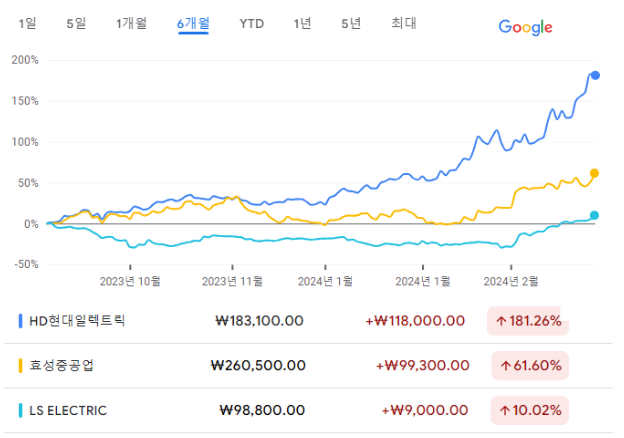The width and height of the screenshot is (624, 438).
Task: Click the cyan color bar beside LS ELECTRIC
Action: pyautogui.click(x=21, y=410)
